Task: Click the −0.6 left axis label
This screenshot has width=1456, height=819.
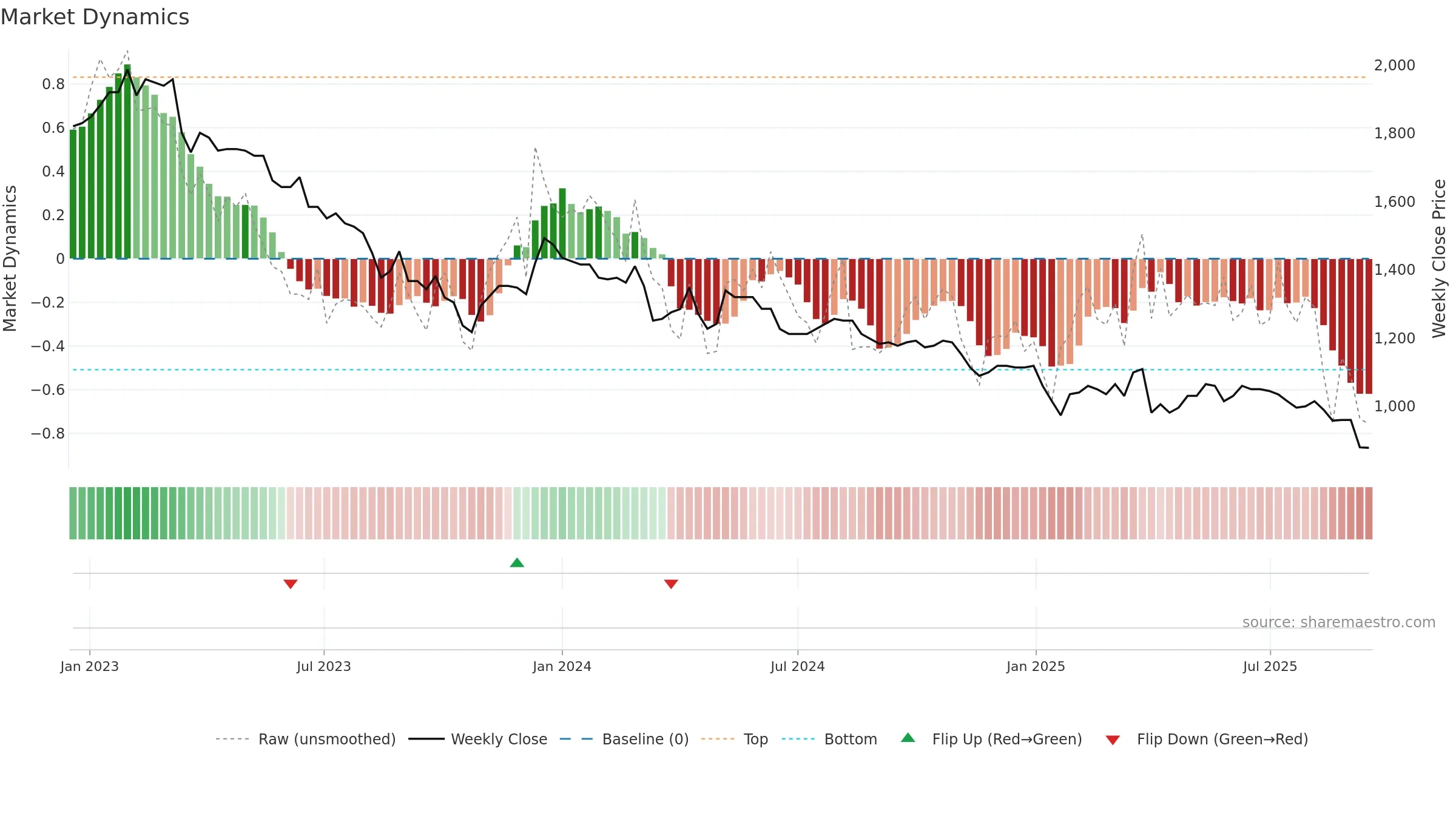Action: [x=48, y=389]
